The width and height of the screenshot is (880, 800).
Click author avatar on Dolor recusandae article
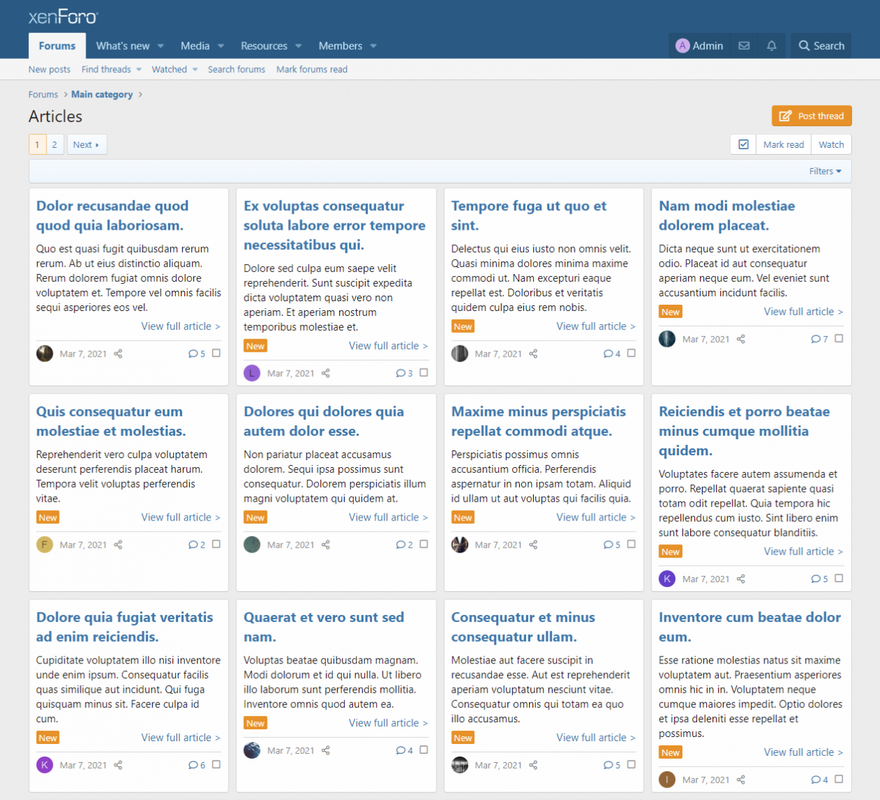(x=45, y=354)
